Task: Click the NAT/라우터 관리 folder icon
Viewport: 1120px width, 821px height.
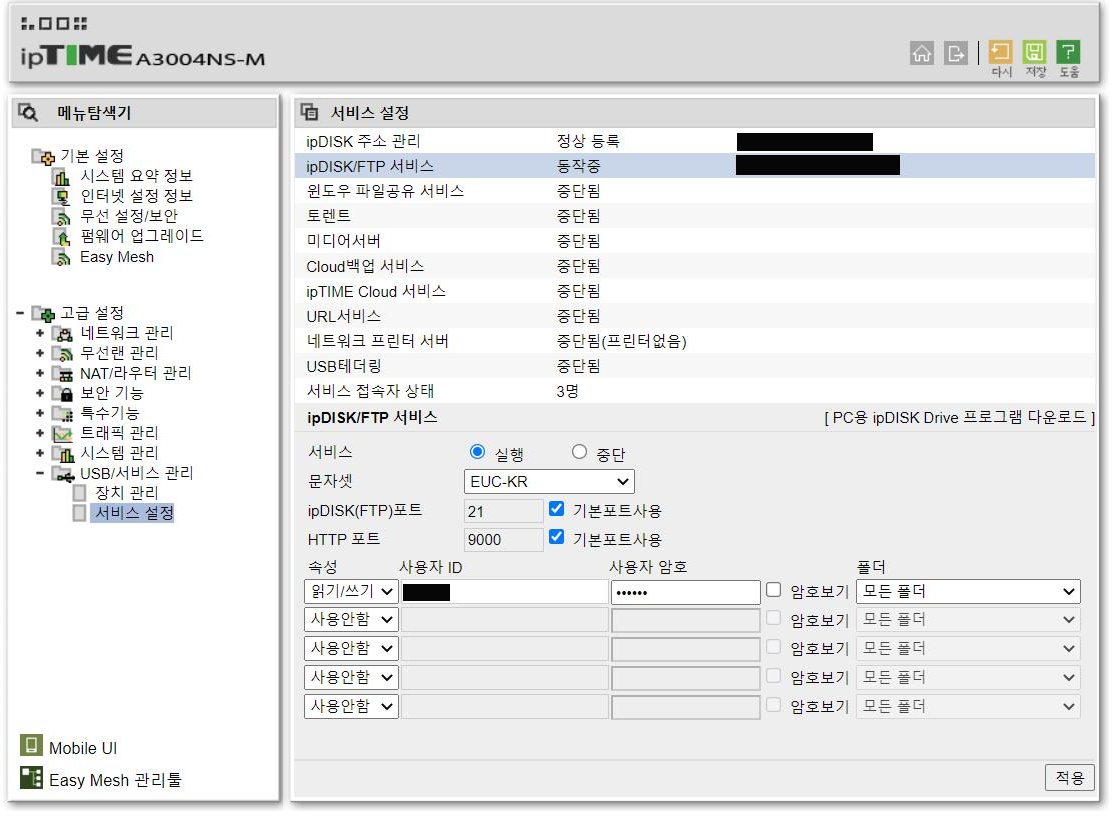Action: (x=63, y=374)
